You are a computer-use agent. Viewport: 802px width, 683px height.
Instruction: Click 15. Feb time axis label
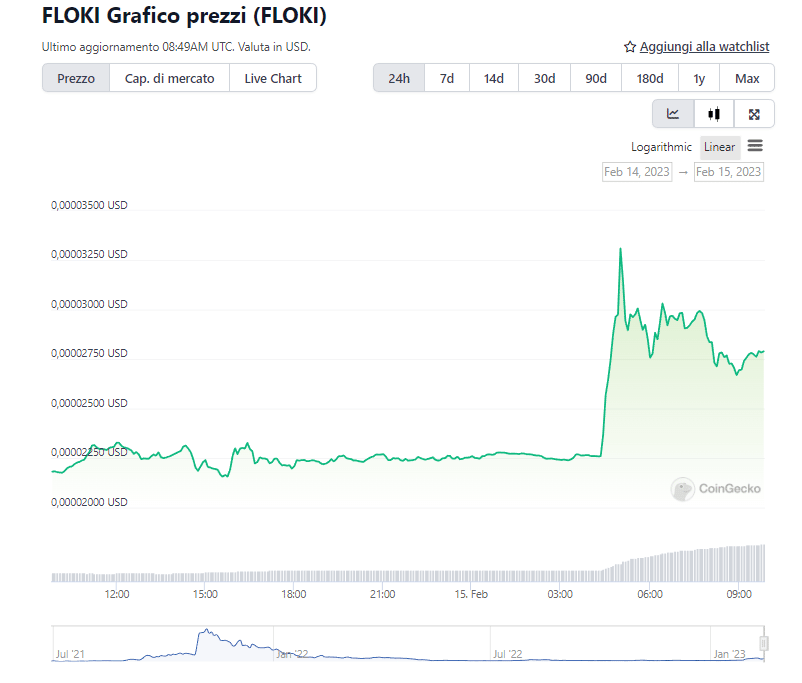pyautogui.click(x=471, y=594)
